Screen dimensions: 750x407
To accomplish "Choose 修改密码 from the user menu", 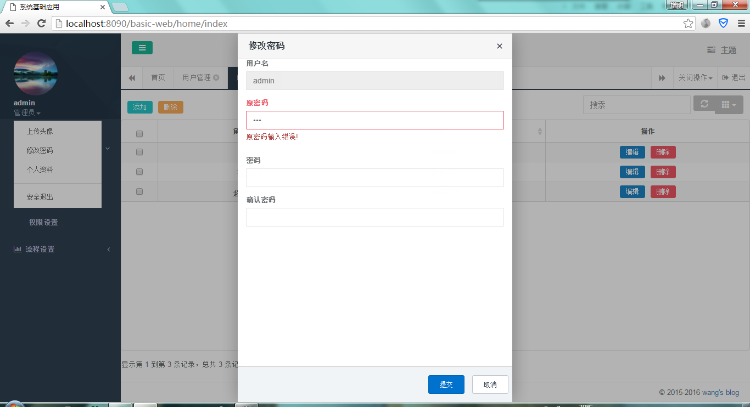I will point(40,150).
